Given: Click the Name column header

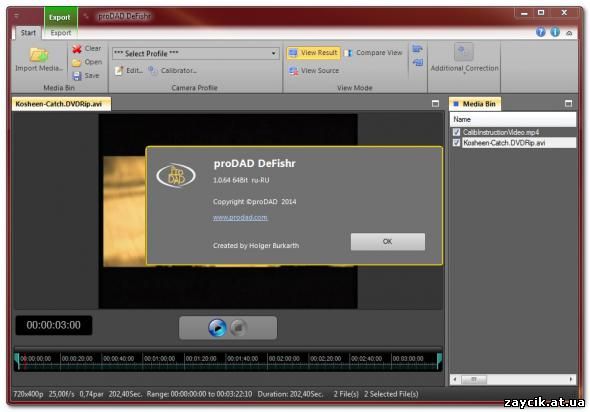Looking at the screenshot, I should [x=513, y=119].
